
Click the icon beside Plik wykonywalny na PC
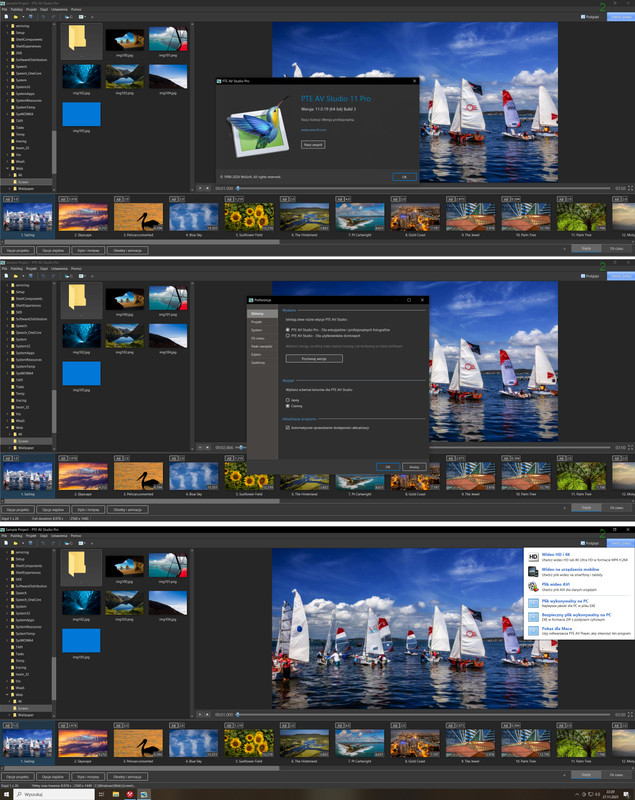[533, 603]
